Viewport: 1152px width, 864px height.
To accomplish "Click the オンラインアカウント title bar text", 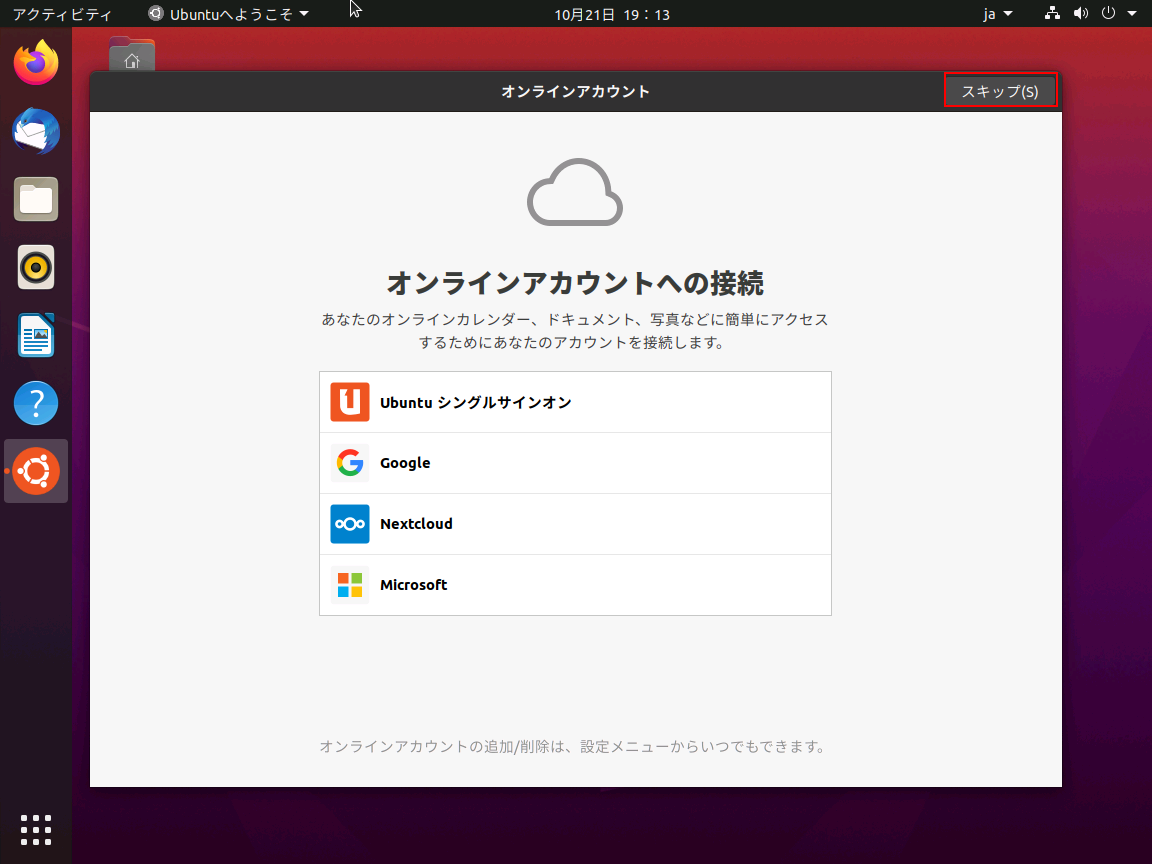I will 575,91.
